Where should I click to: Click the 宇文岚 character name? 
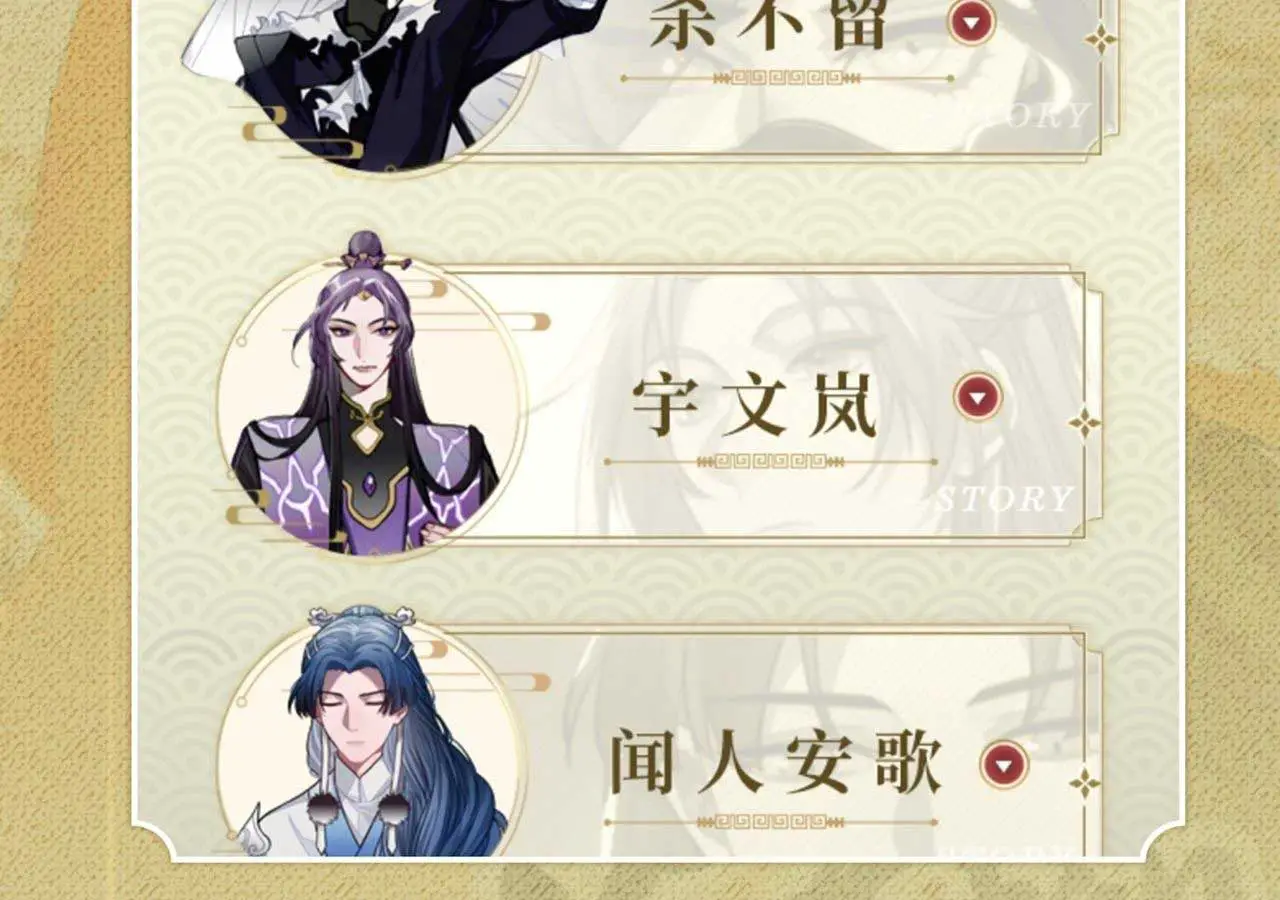coord(755,407)
